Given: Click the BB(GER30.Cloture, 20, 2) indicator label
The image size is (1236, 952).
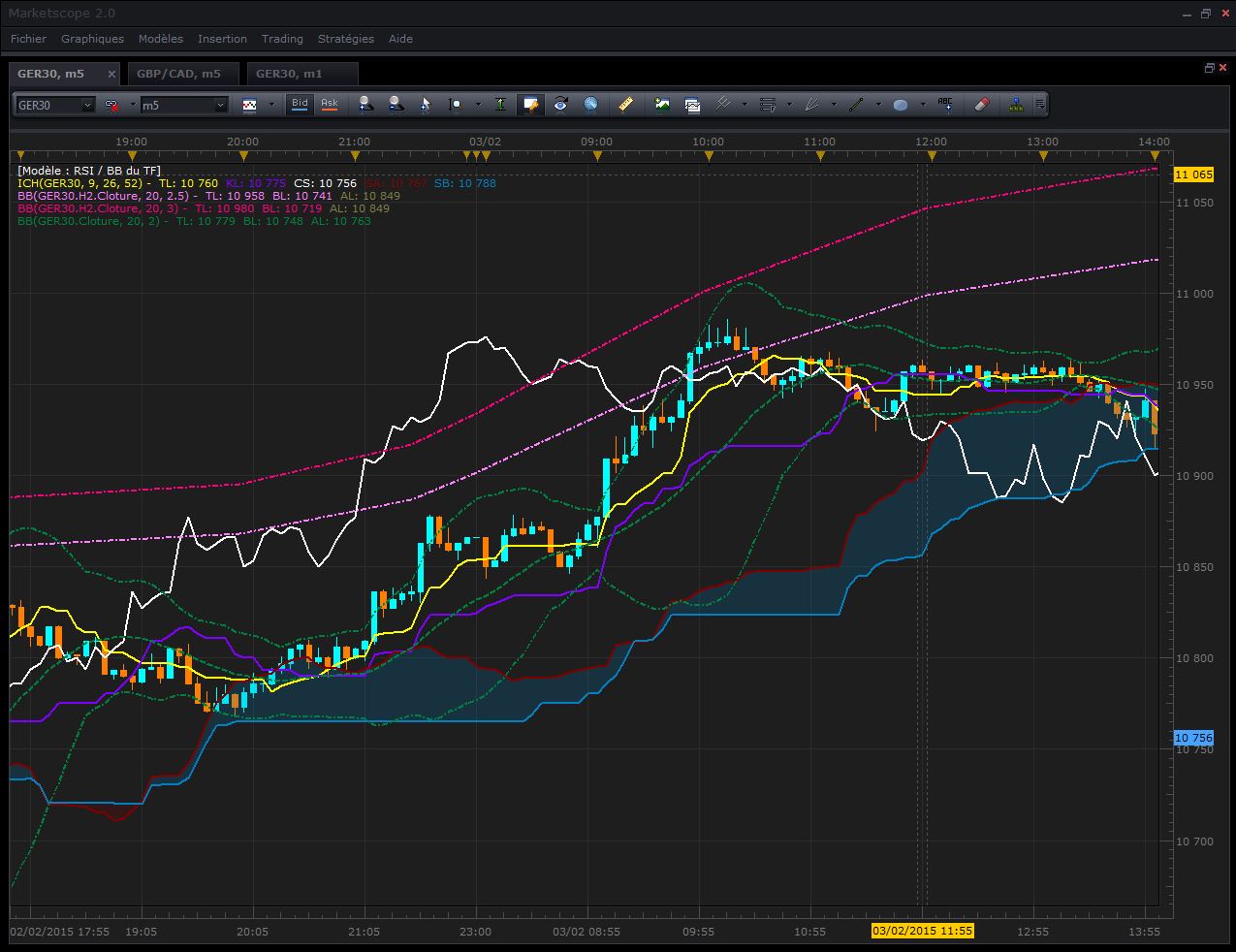Looking at the screenshot, I should coord(89,220).
